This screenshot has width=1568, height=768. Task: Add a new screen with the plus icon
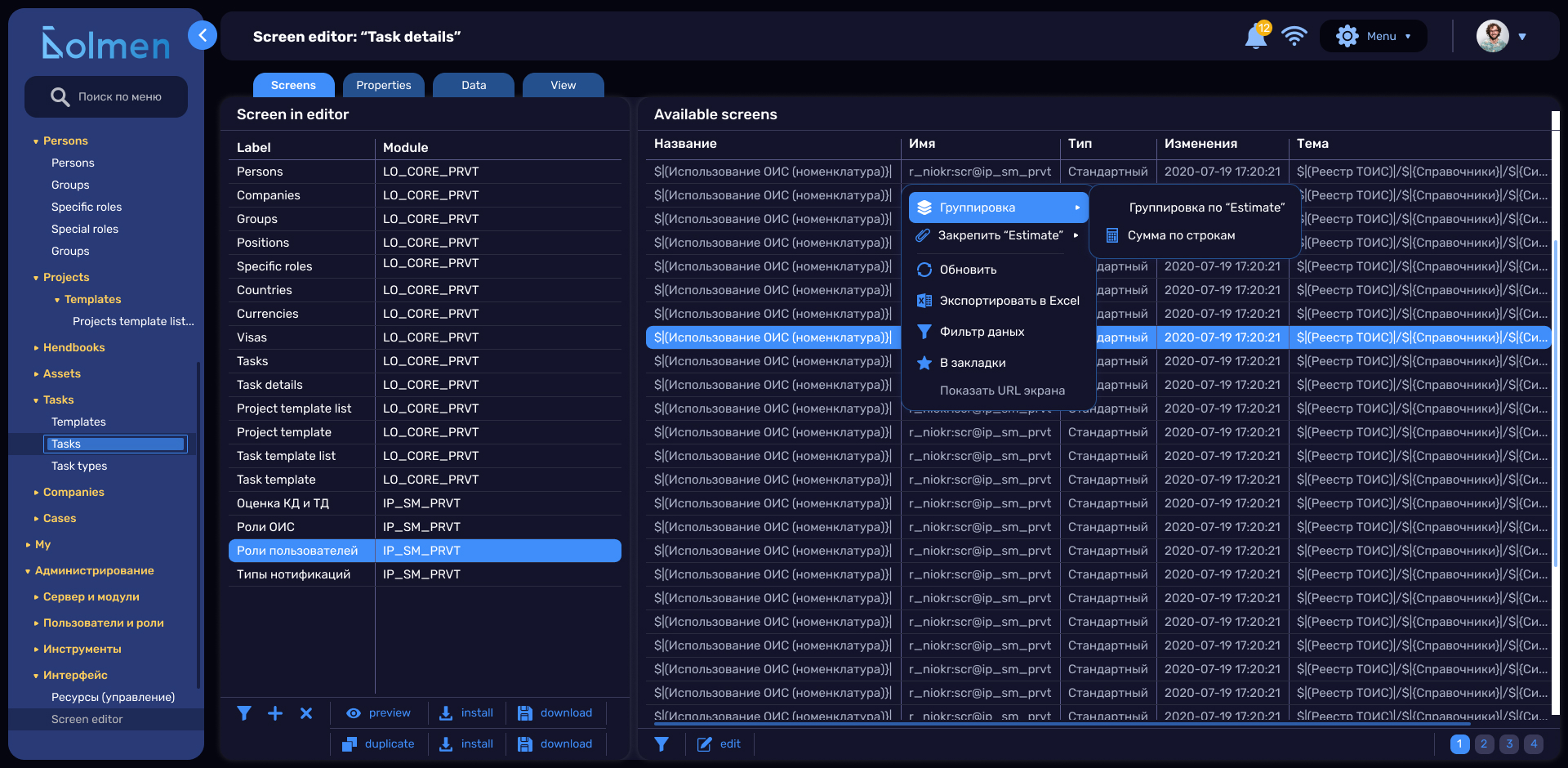click(275, 713)
